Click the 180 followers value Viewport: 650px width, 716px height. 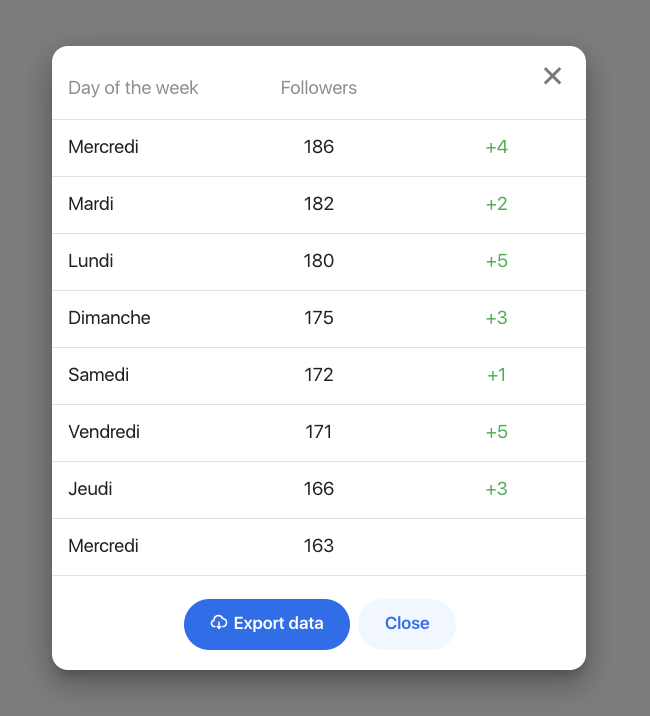tap(319, 261)
